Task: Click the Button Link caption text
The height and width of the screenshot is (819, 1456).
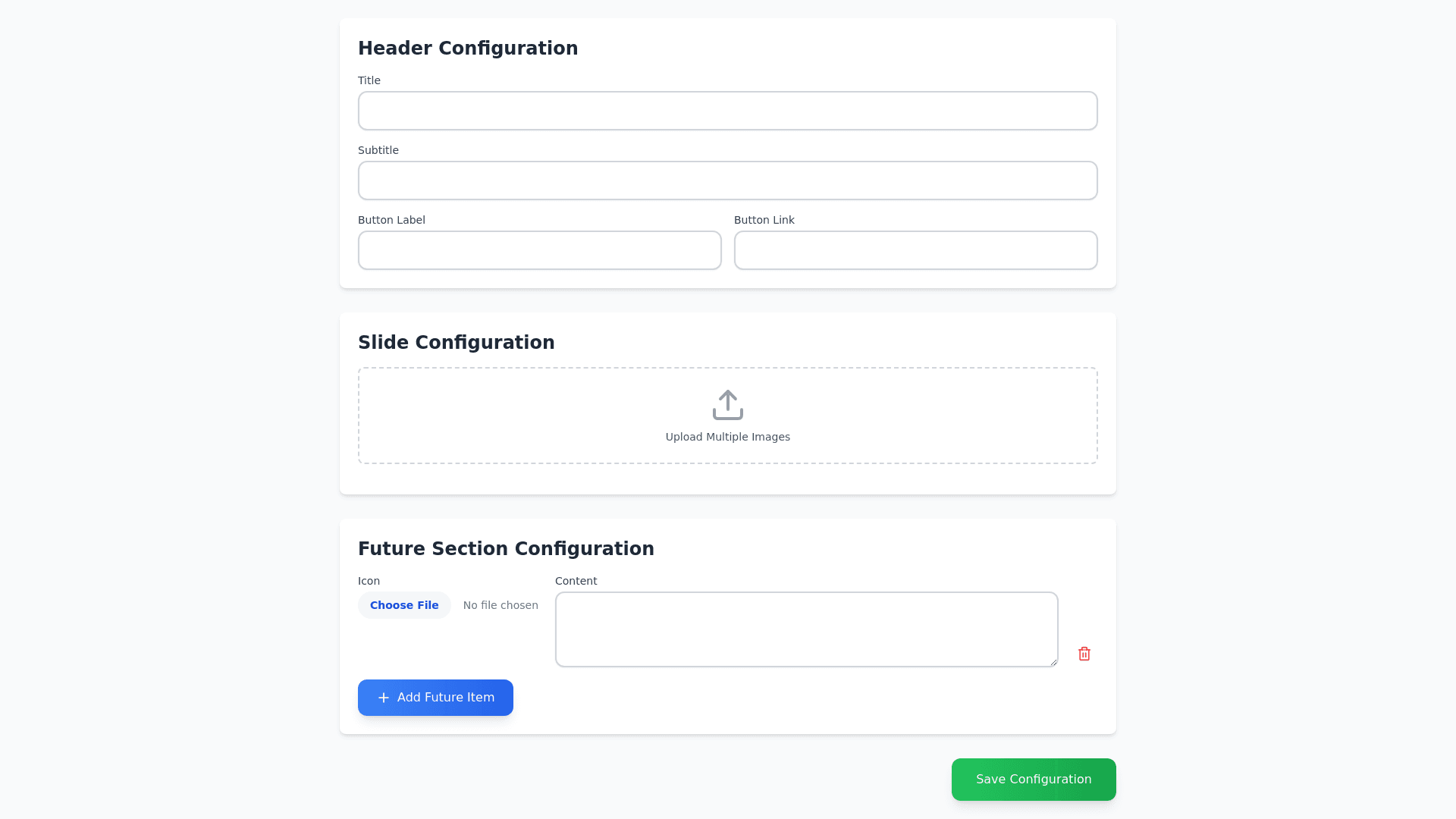Action: 764,220
